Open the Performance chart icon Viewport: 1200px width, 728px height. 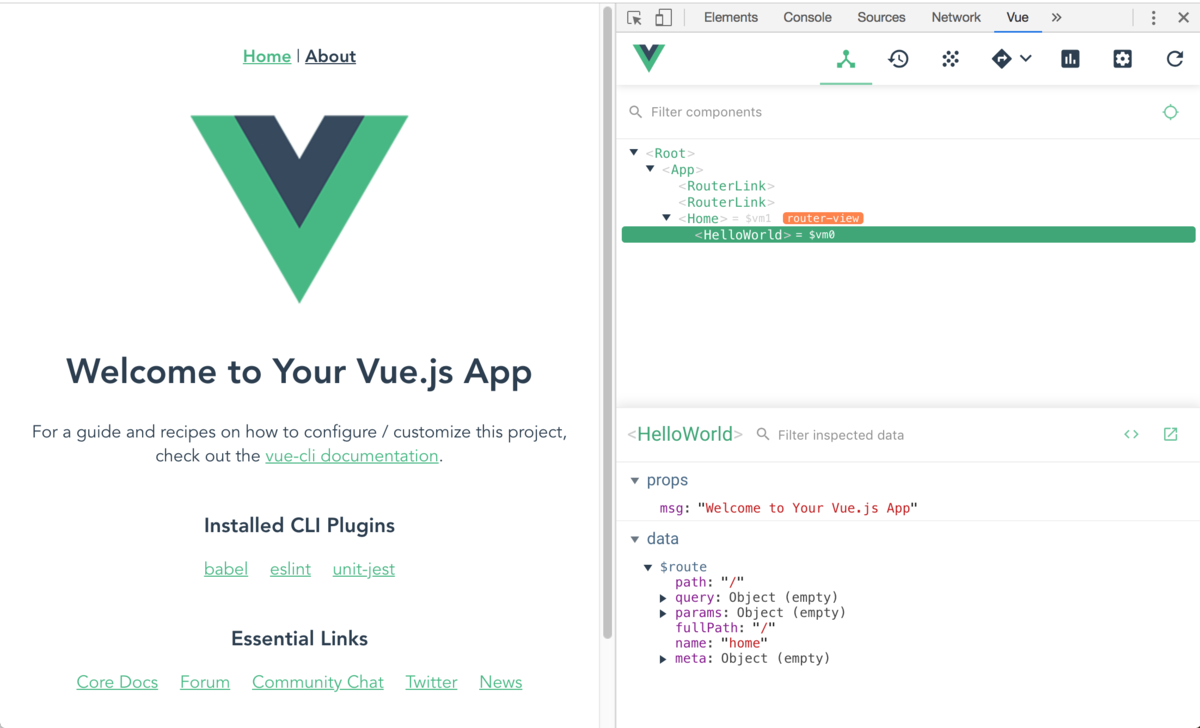tap(1070, 59)
